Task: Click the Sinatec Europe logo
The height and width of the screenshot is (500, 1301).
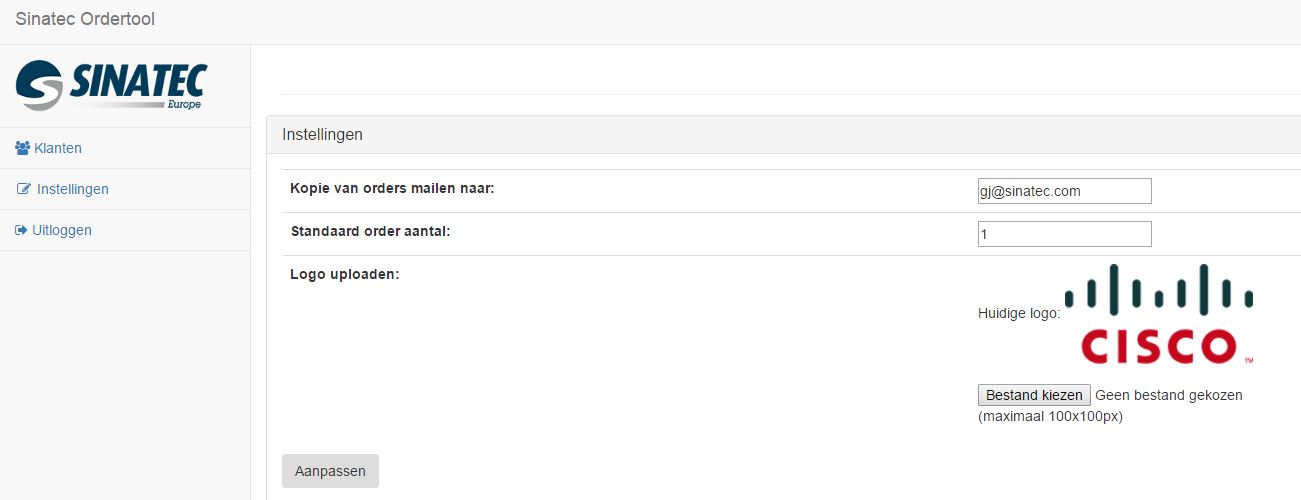Action: 112,86
